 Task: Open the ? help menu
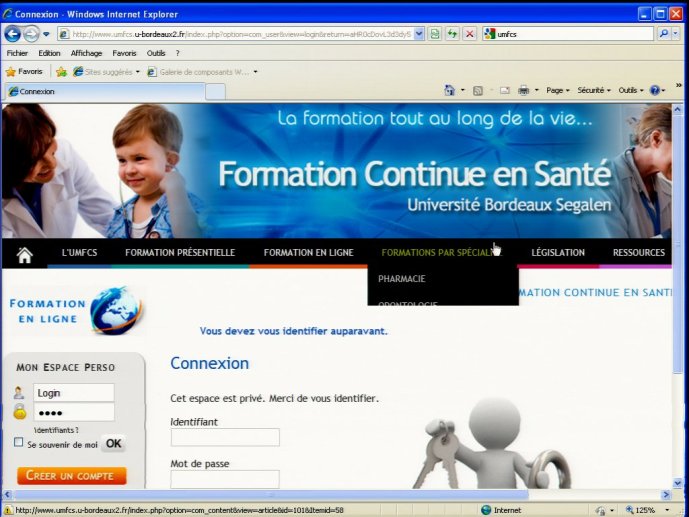pyautogui.click(x=178, y=53)
